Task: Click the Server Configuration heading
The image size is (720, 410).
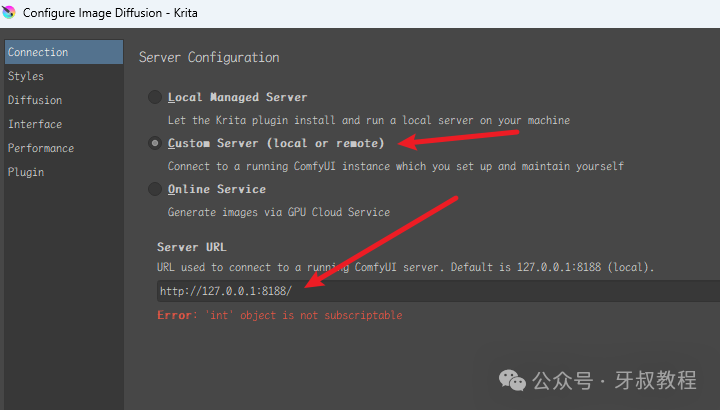Action: point(209,57)
